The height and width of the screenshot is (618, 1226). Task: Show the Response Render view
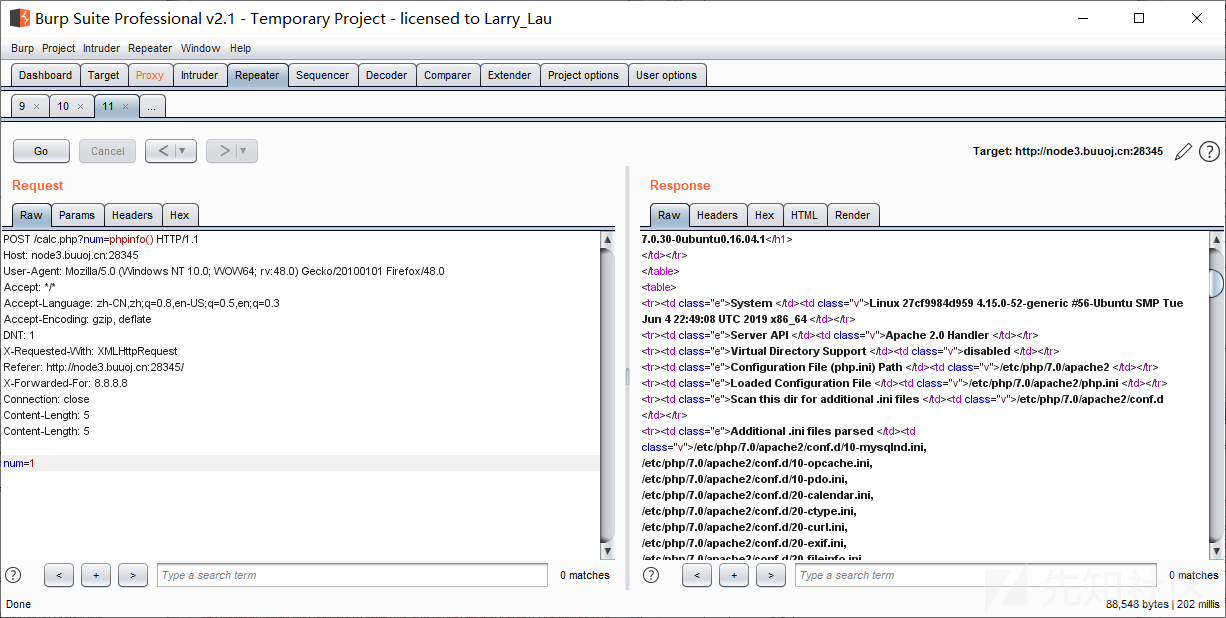point(853,215)
